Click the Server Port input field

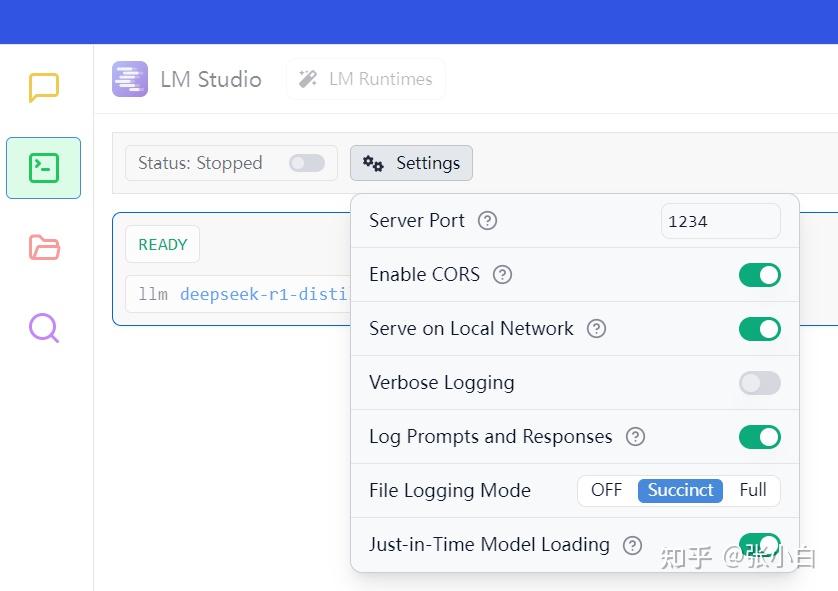720,221
